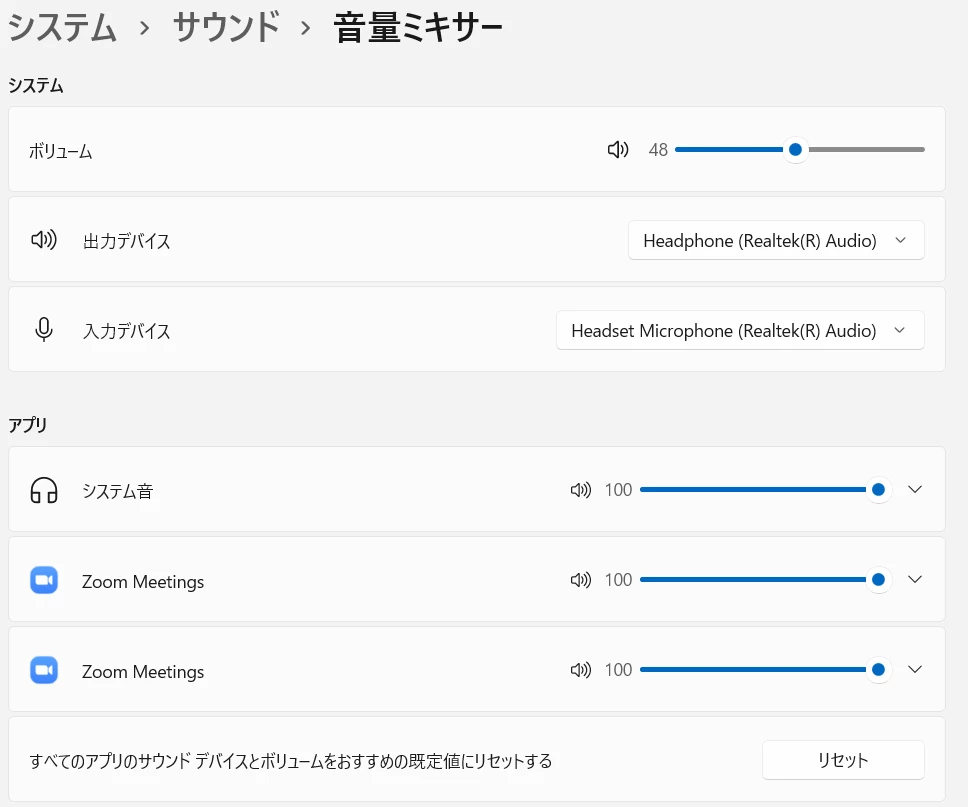This screenshot has height=807, width=968.
Task: Go to サウンド in the breadcrumb
Action: point(226,28)
